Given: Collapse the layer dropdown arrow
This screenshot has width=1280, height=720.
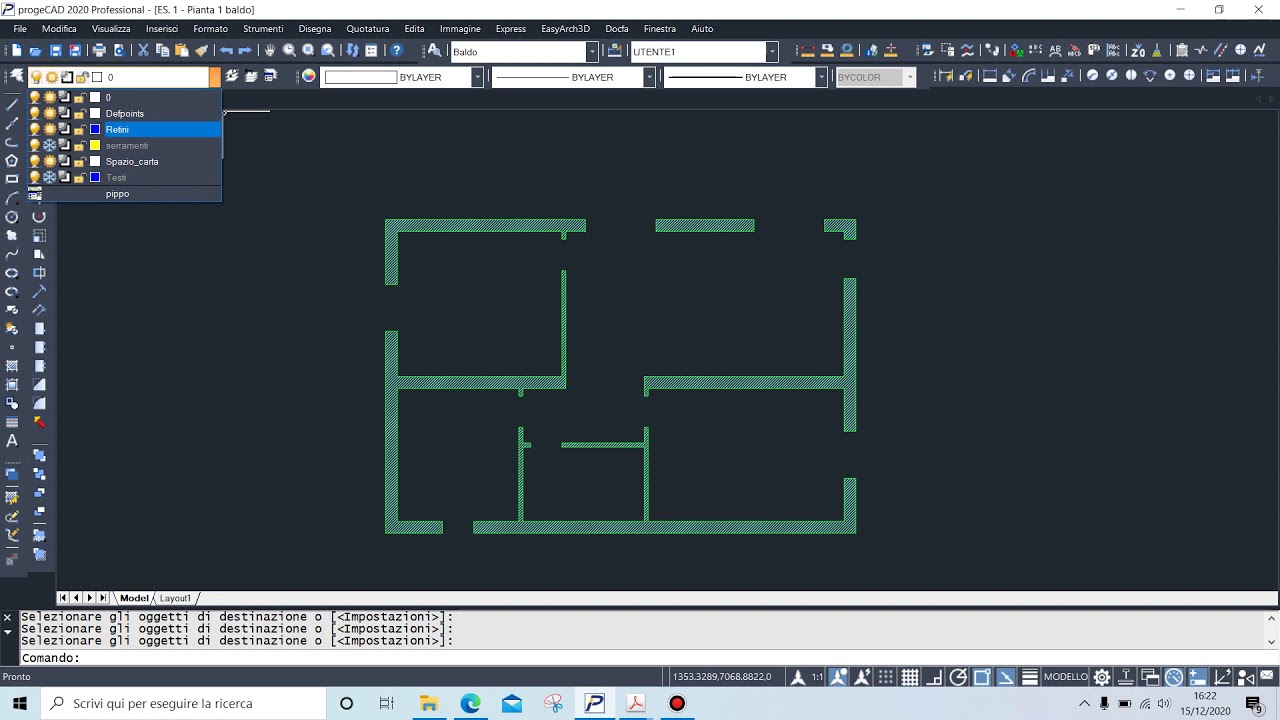Looking at the screenshot, I should [214, 77].
